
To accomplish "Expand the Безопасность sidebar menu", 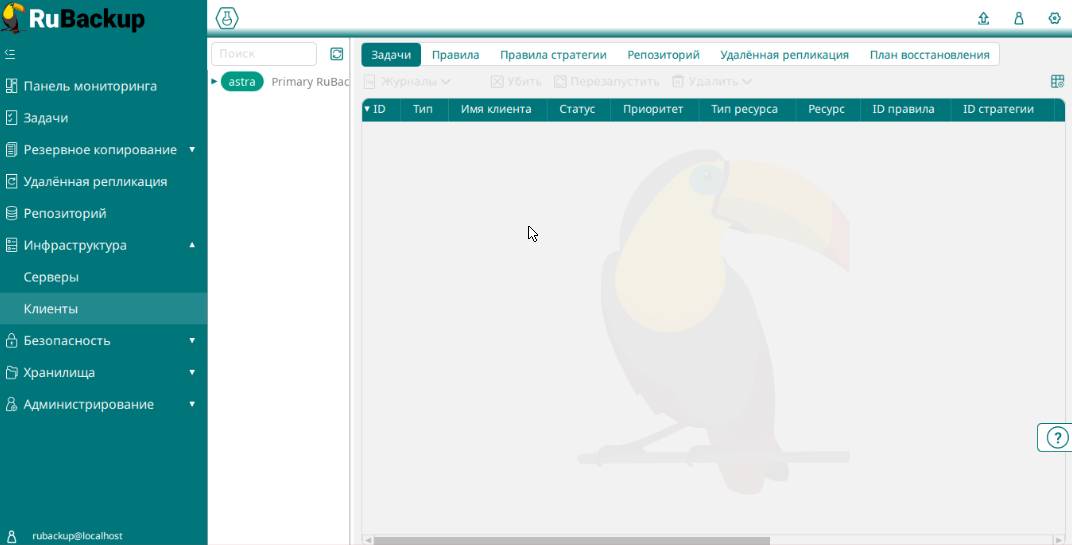I will click(192, 341).
